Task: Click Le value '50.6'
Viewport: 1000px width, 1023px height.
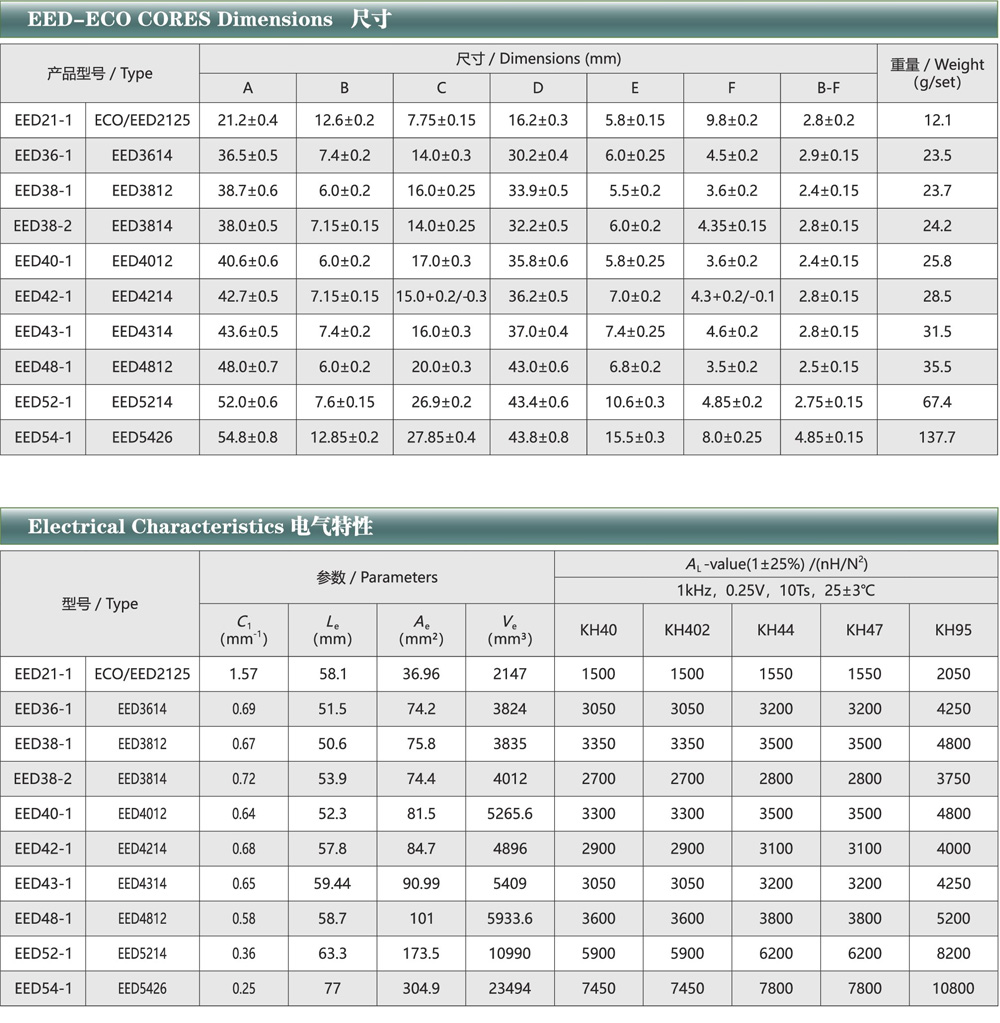Action: coord(332,744)
